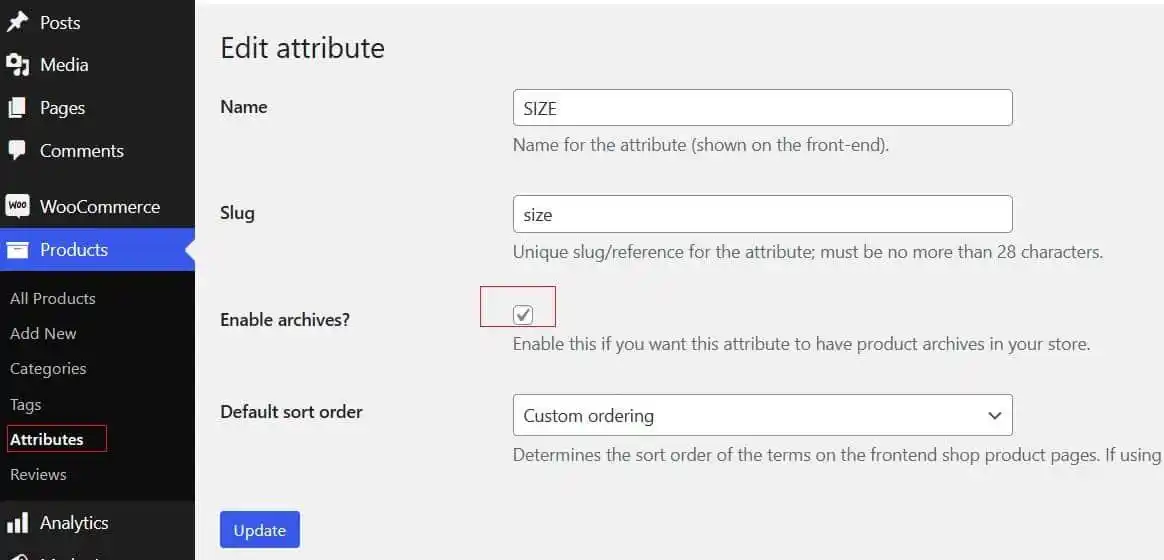Viewport: 1164px width, 560px height.
Task: Click the Pages icon in sidebar
Action: click(17, 108)
